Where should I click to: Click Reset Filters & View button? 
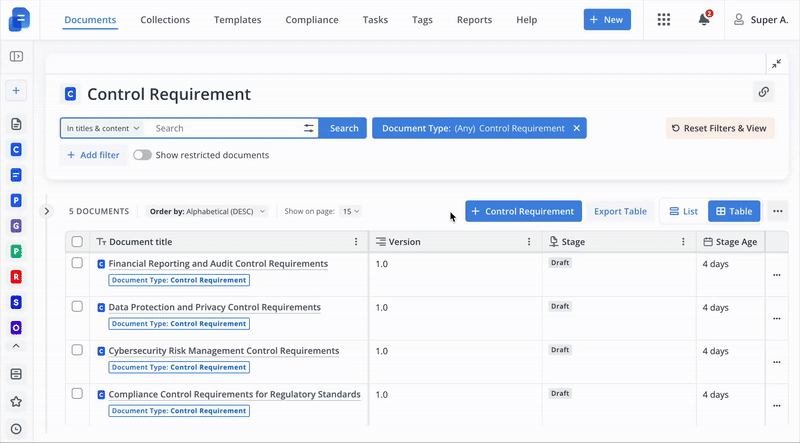click(719, 128)
